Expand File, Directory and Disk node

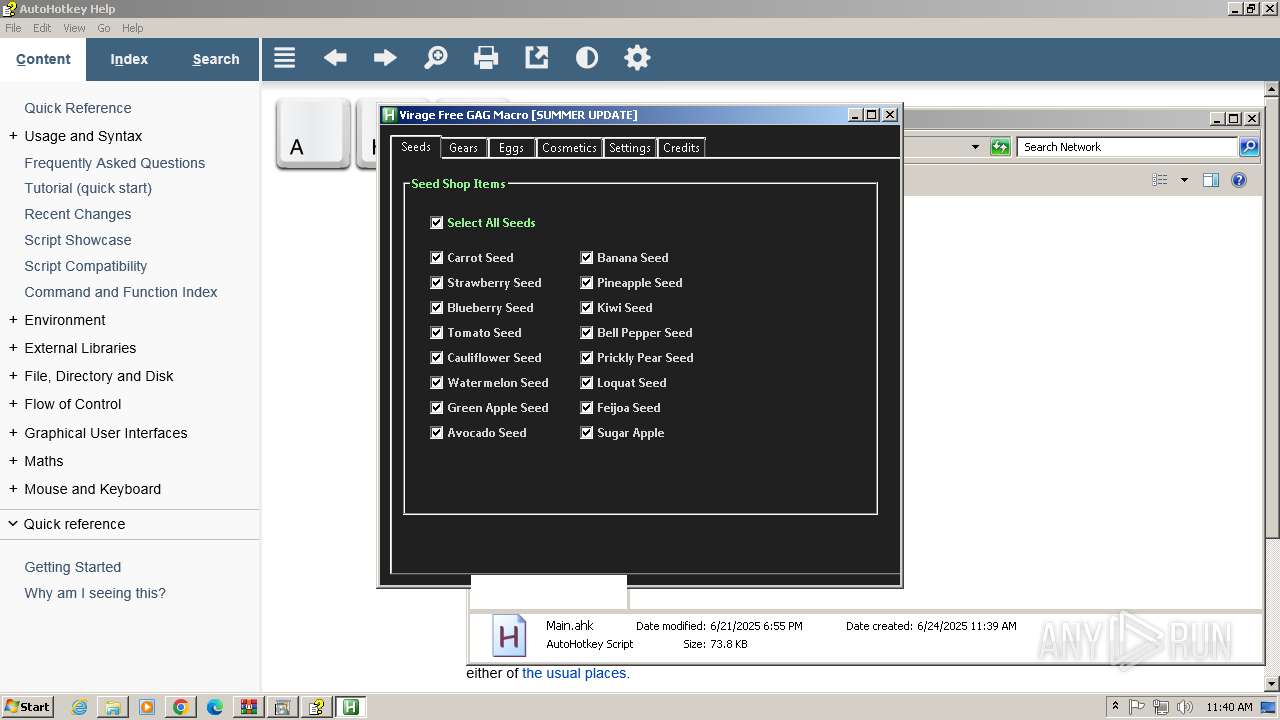[x=13, y=376]
